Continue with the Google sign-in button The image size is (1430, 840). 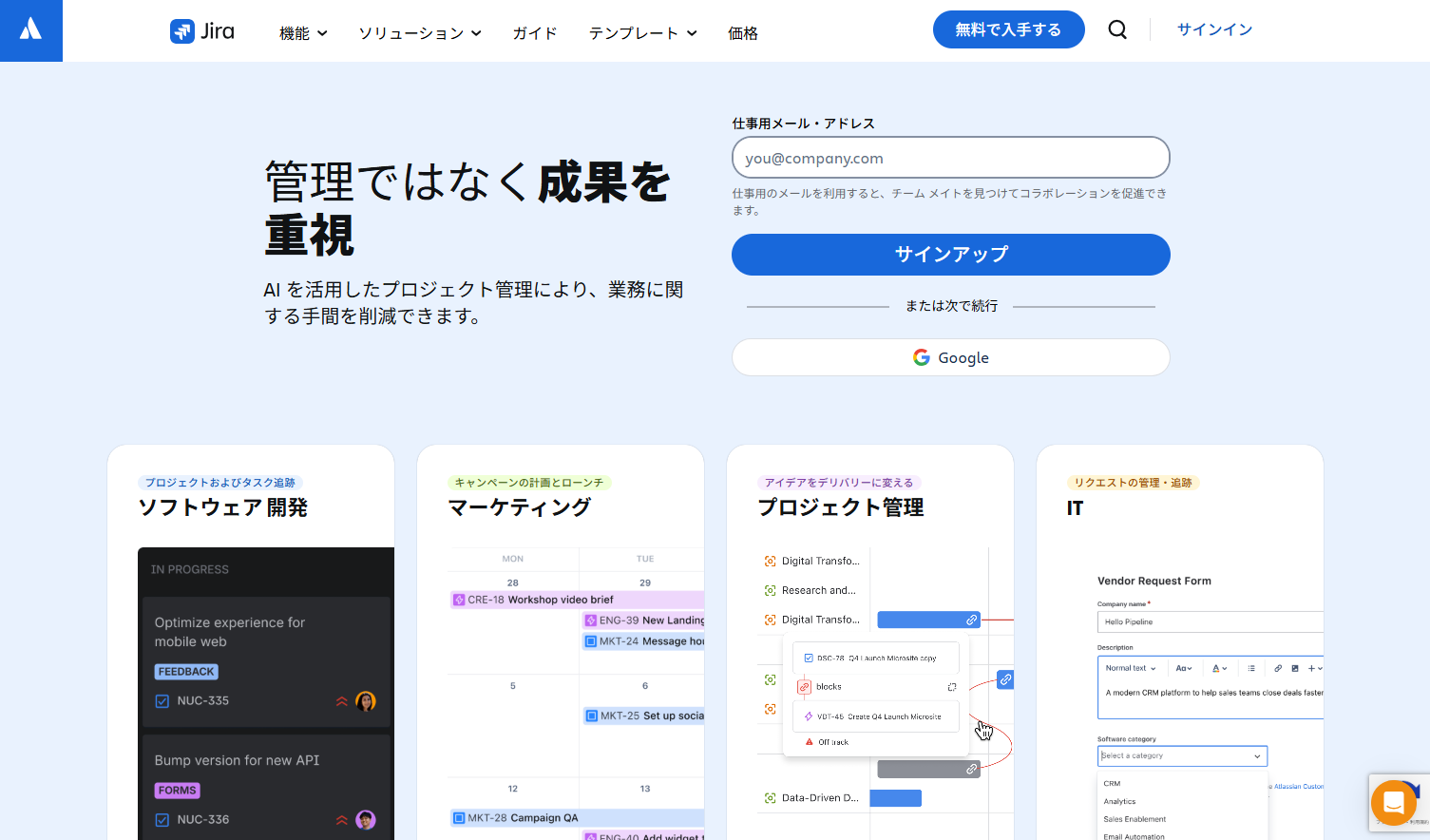click(950, 357)
